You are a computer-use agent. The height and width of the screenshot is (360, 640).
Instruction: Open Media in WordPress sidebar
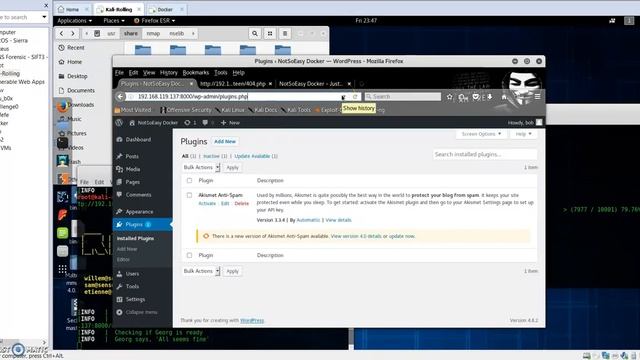tap(133, 169)
